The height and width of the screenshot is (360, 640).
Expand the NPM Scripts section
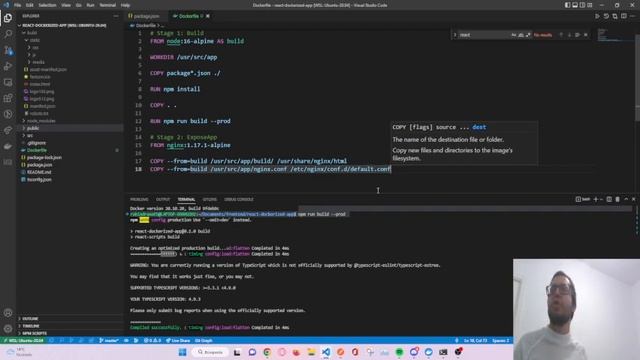[x=34, y=333]
